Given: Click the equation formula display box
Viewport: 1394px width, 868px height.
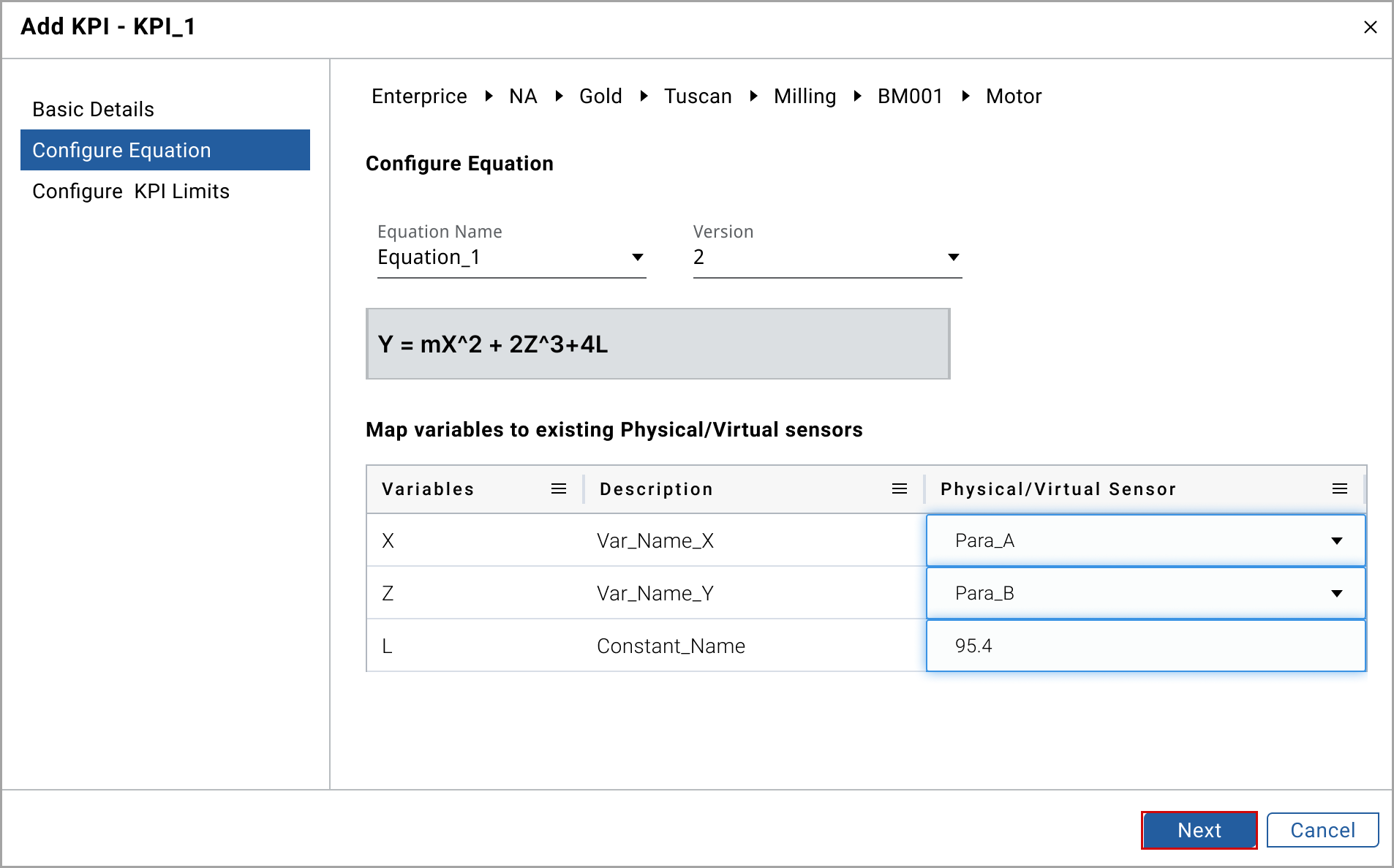Looking at the screenshot, I should coord(658,344).
